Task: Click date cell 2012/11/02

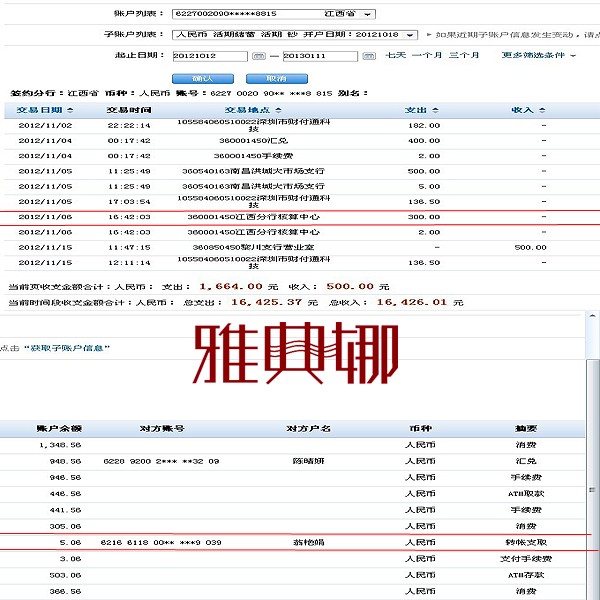Action: coord(45,126)
